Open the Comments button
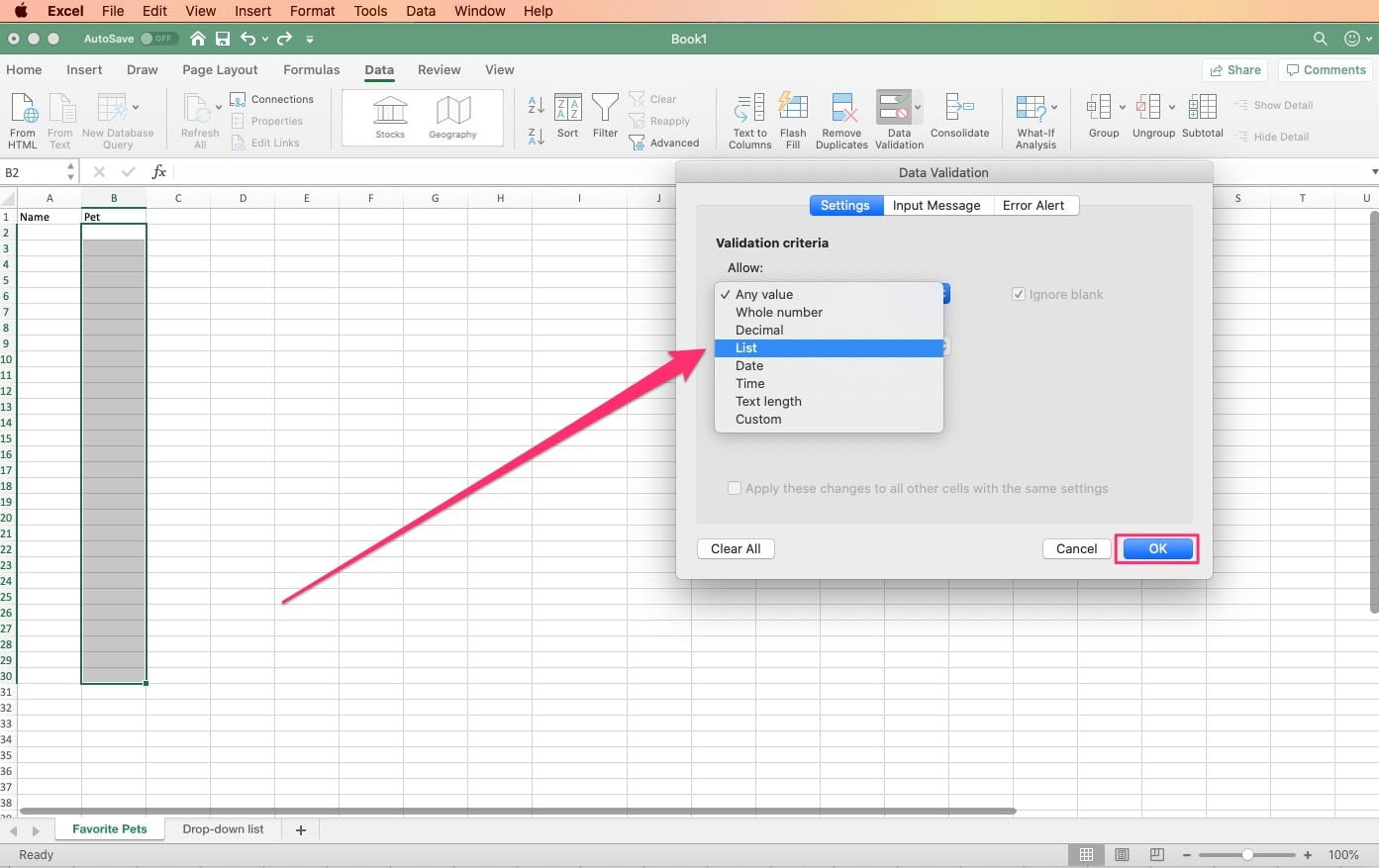Image resolution: width=1379 pixels, height=868 pixels. coord(1325,70)
